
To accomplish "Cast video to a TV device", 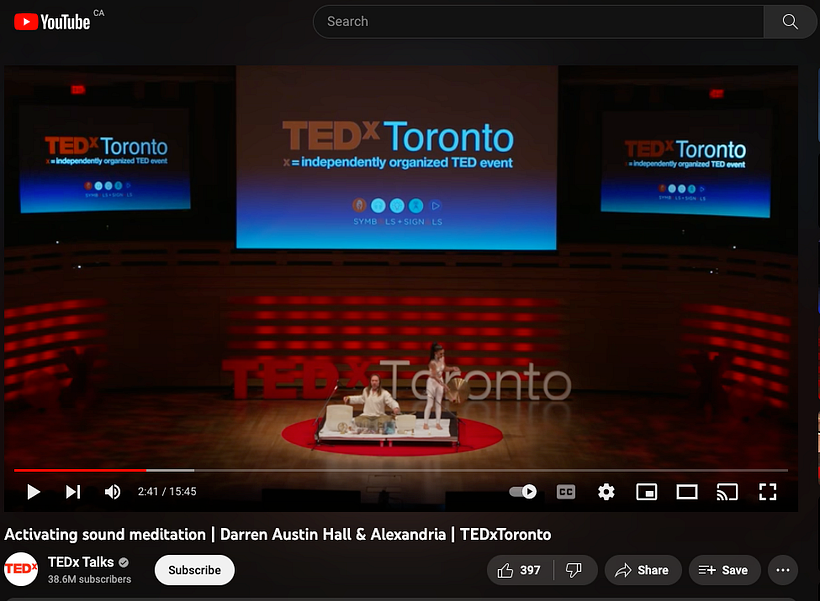I will [727, 492].
